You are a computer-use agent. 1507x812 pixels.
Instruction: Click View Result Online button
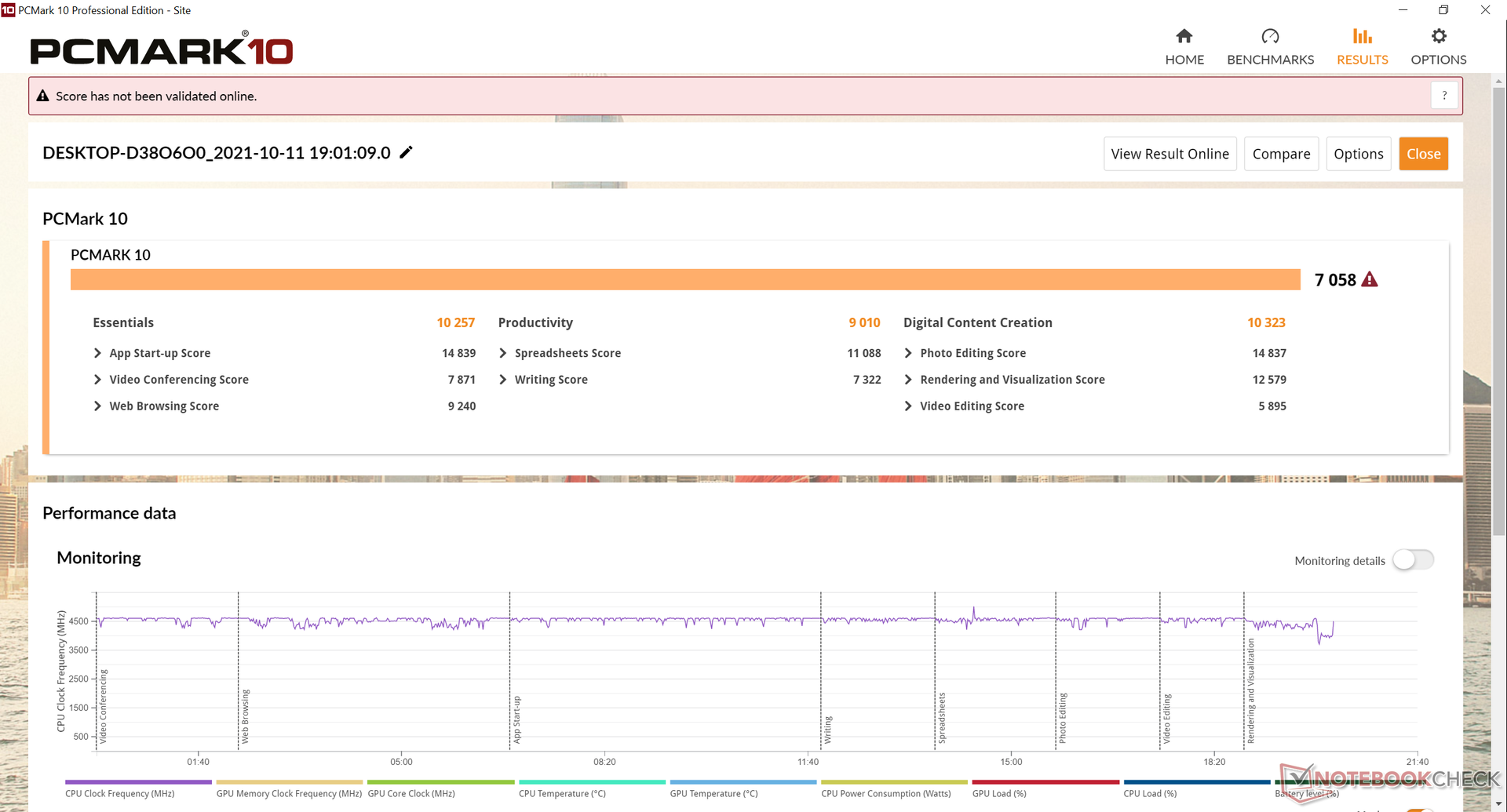click(x=1169, y=154)
